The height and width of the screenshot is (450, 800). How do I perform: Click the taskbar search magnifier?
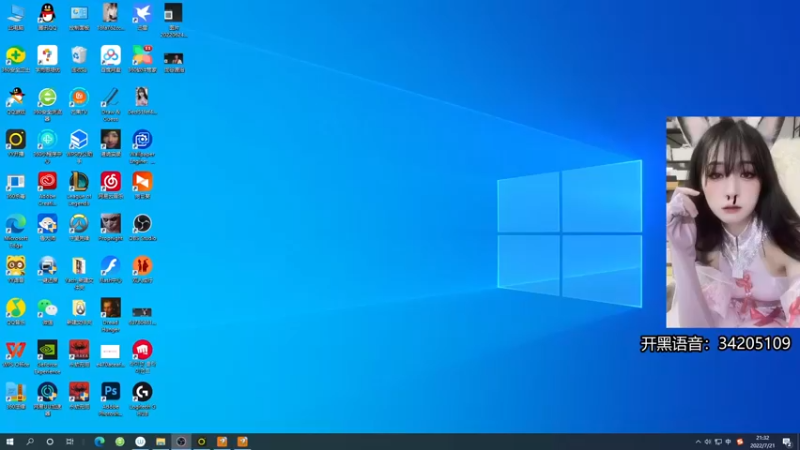[30, 441]
